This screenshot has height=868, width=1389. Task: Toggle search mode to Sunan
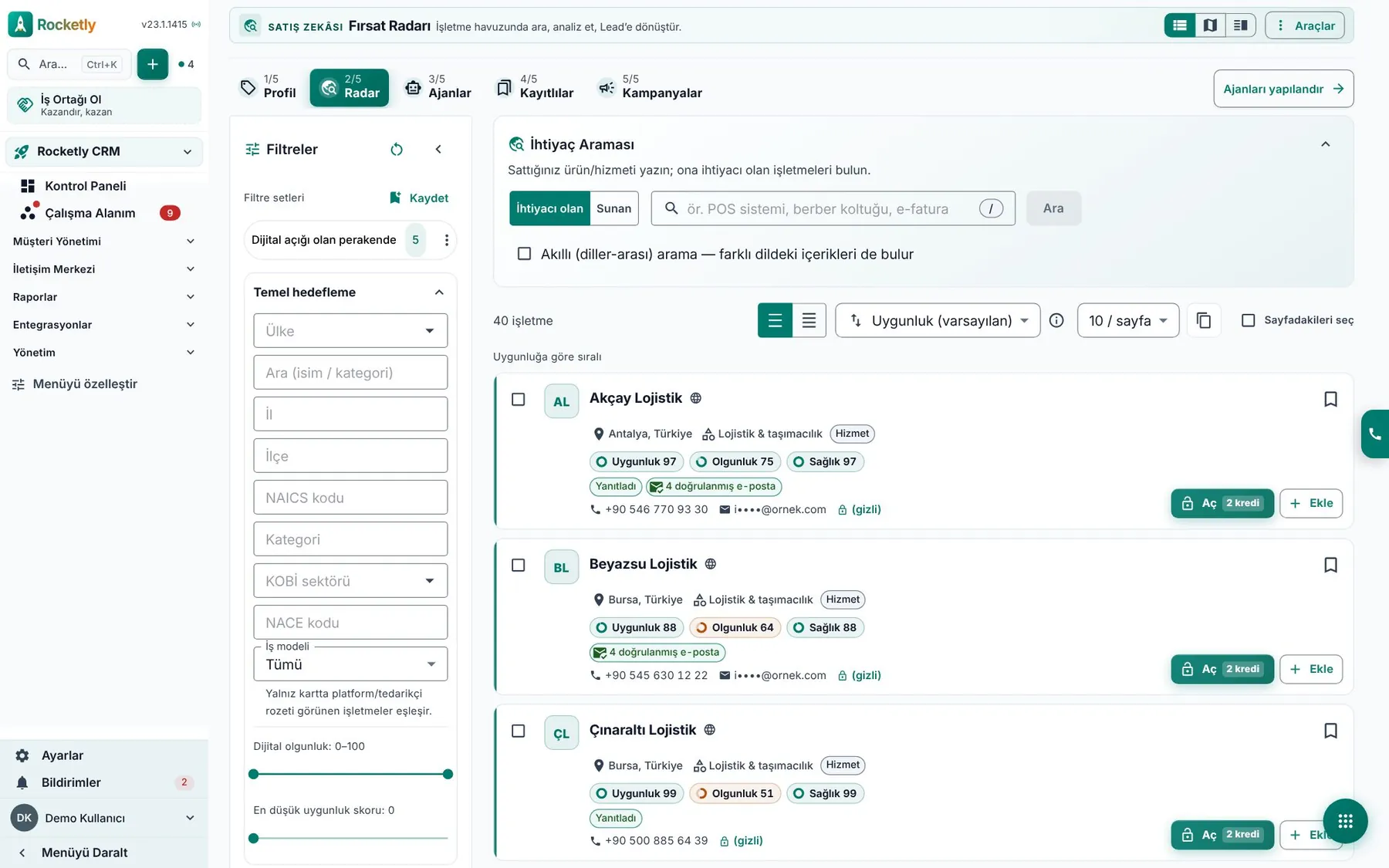pos(613,208)
